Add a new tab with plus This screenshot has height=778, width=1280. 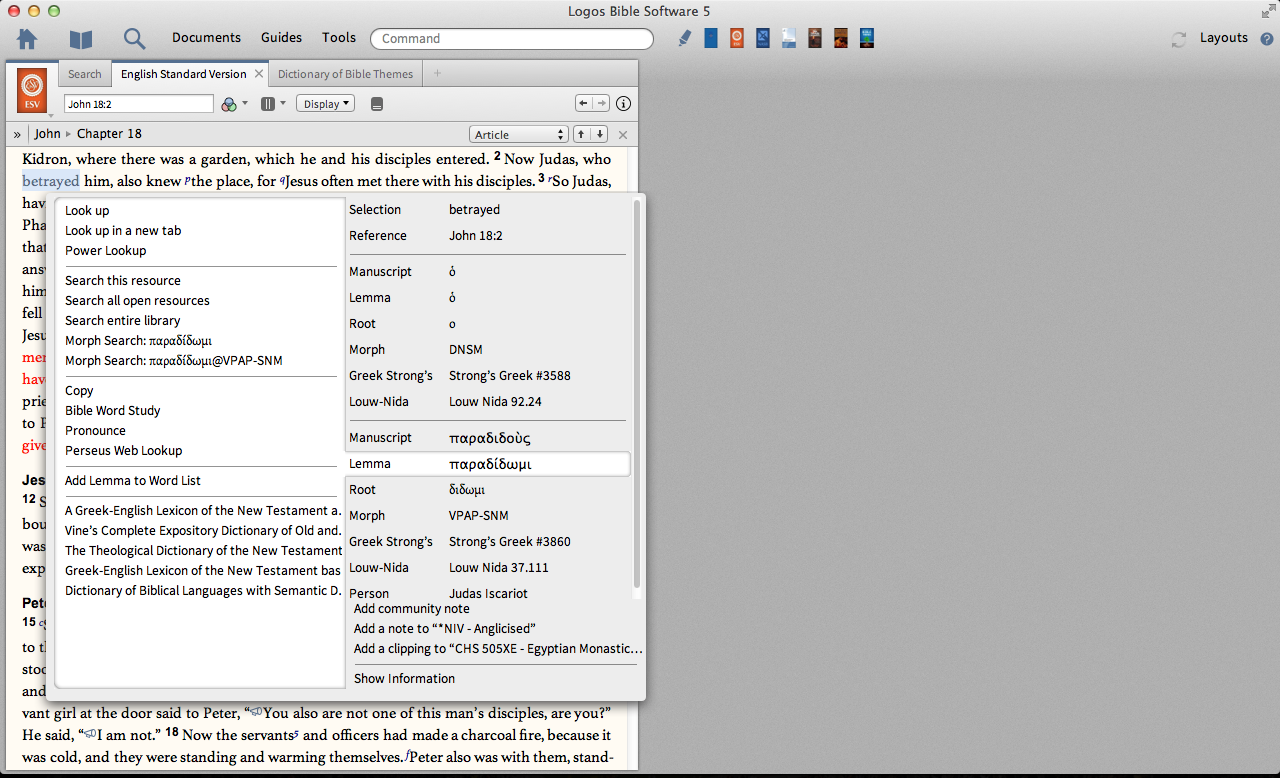click(437, 74)
